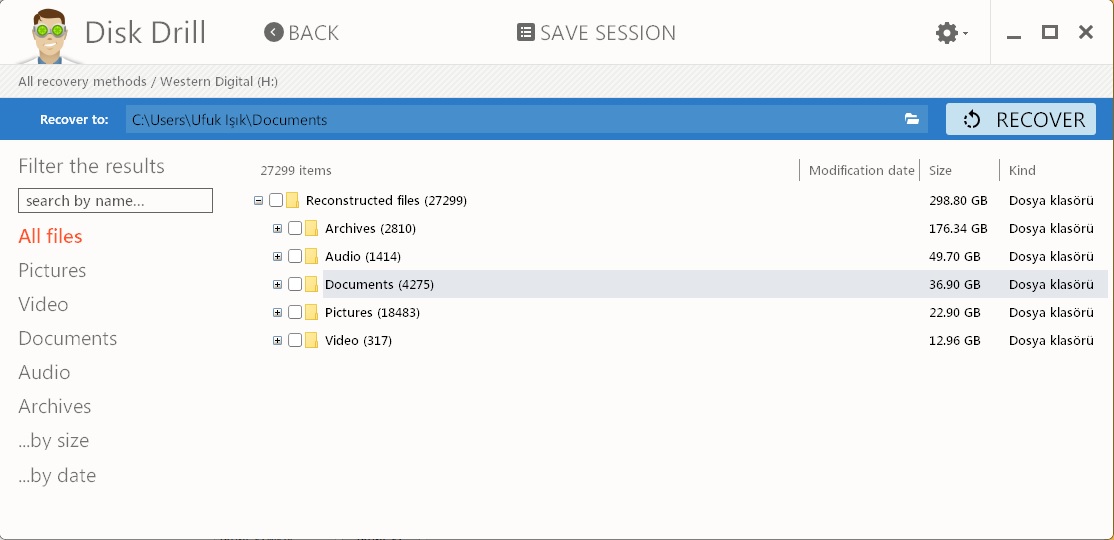Select the Documents (4275) row label
This screenshot has width=1114, height=540.
379,284
